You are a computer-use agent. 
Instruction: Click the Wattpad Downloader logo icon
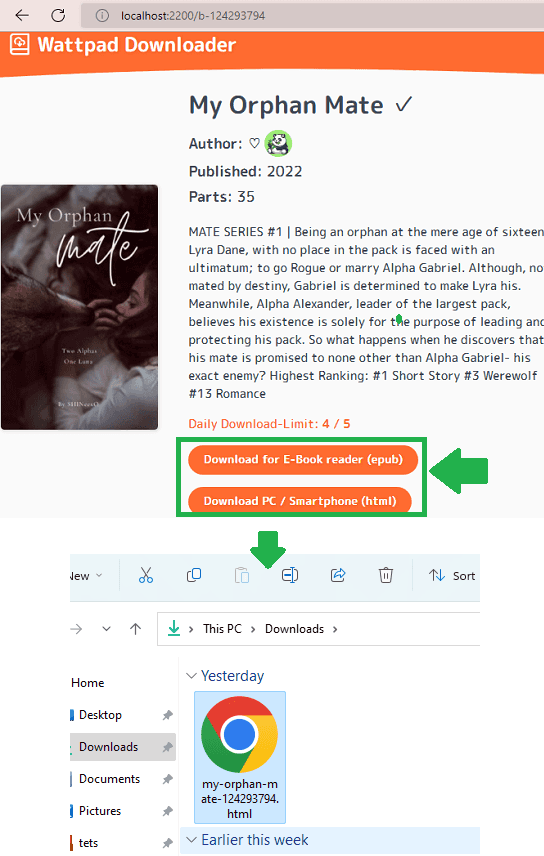coord(20,44)
